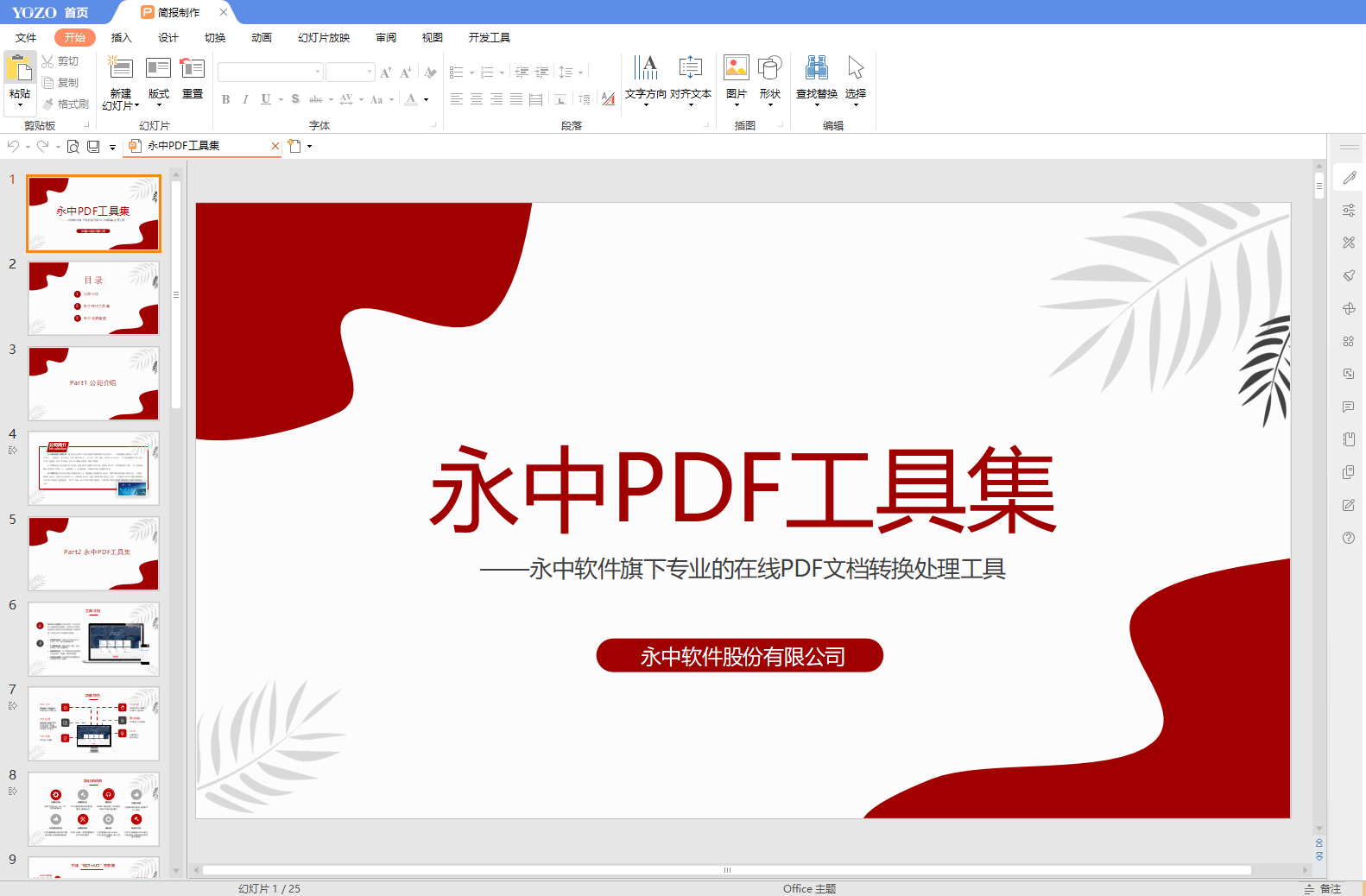The width and height of the screenshot is (1366, 896).
Task: Click 备注 notes button in status bar
Action: [1324, 888]
